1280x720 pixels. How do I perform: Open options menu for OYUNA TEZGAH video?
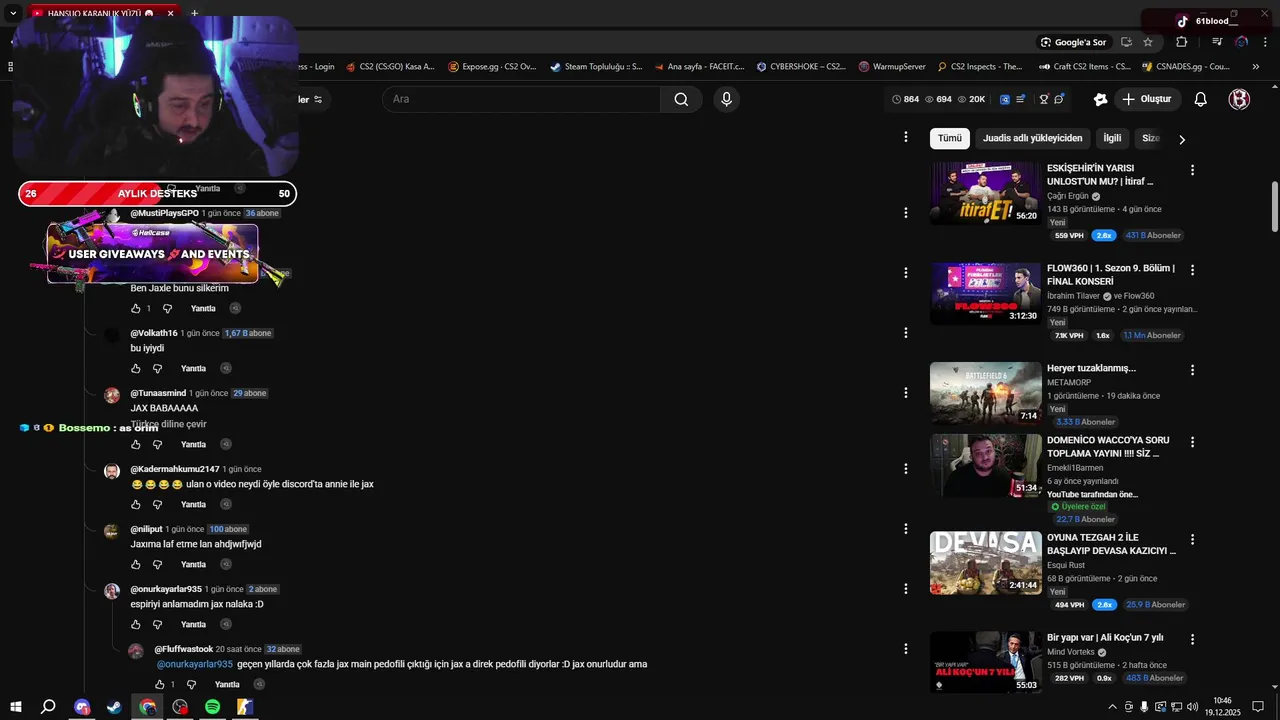click(x=1192, y=539)
